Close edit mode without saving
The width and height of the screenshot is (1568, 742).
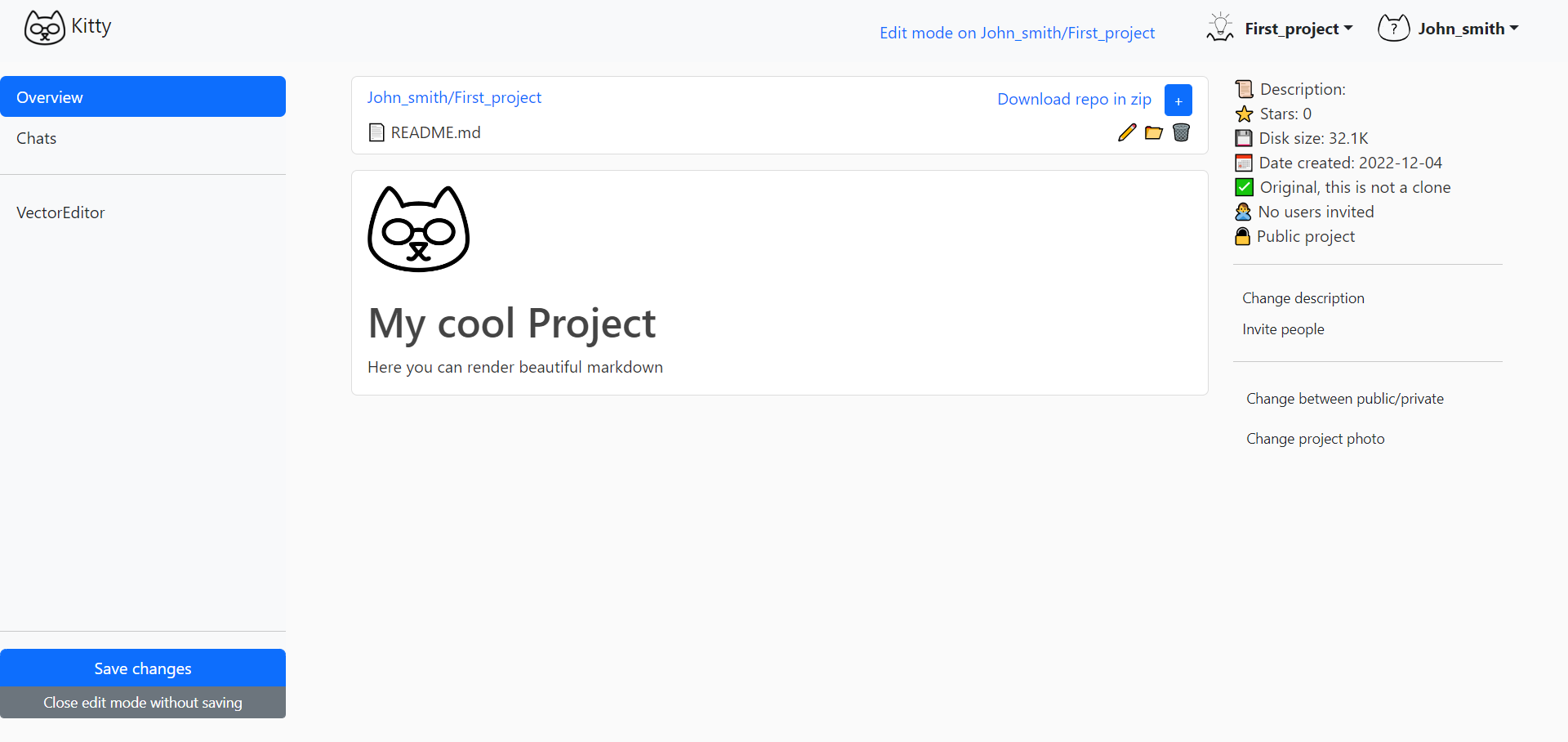point(143,703)
